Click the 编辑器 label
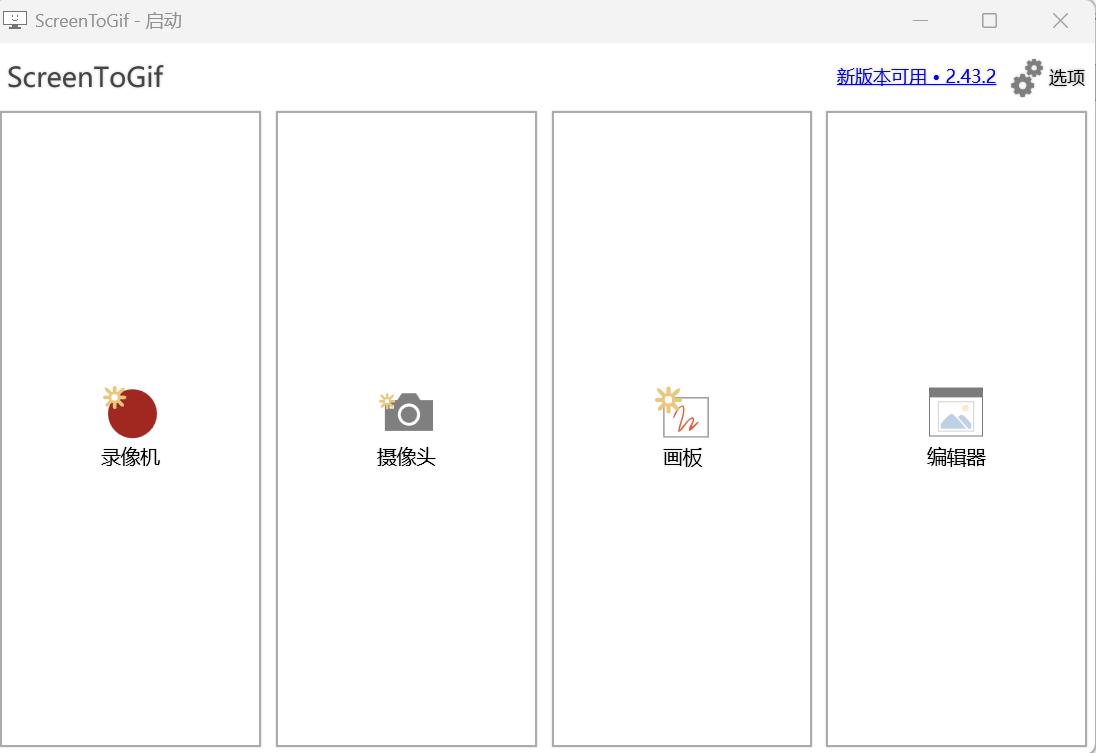The width and height of the screenshot is (1096, 753). coord(956,457)
